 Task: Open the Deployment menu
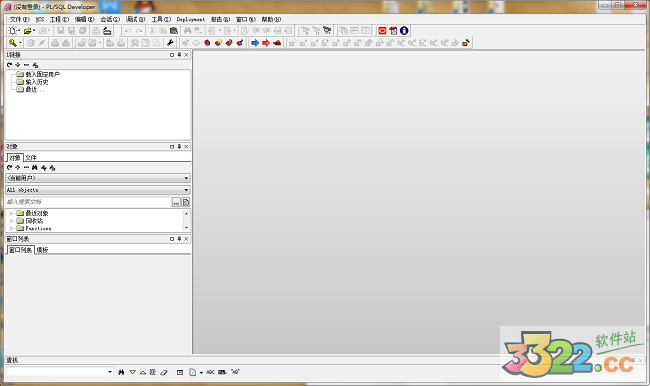(x=191, y=19)
